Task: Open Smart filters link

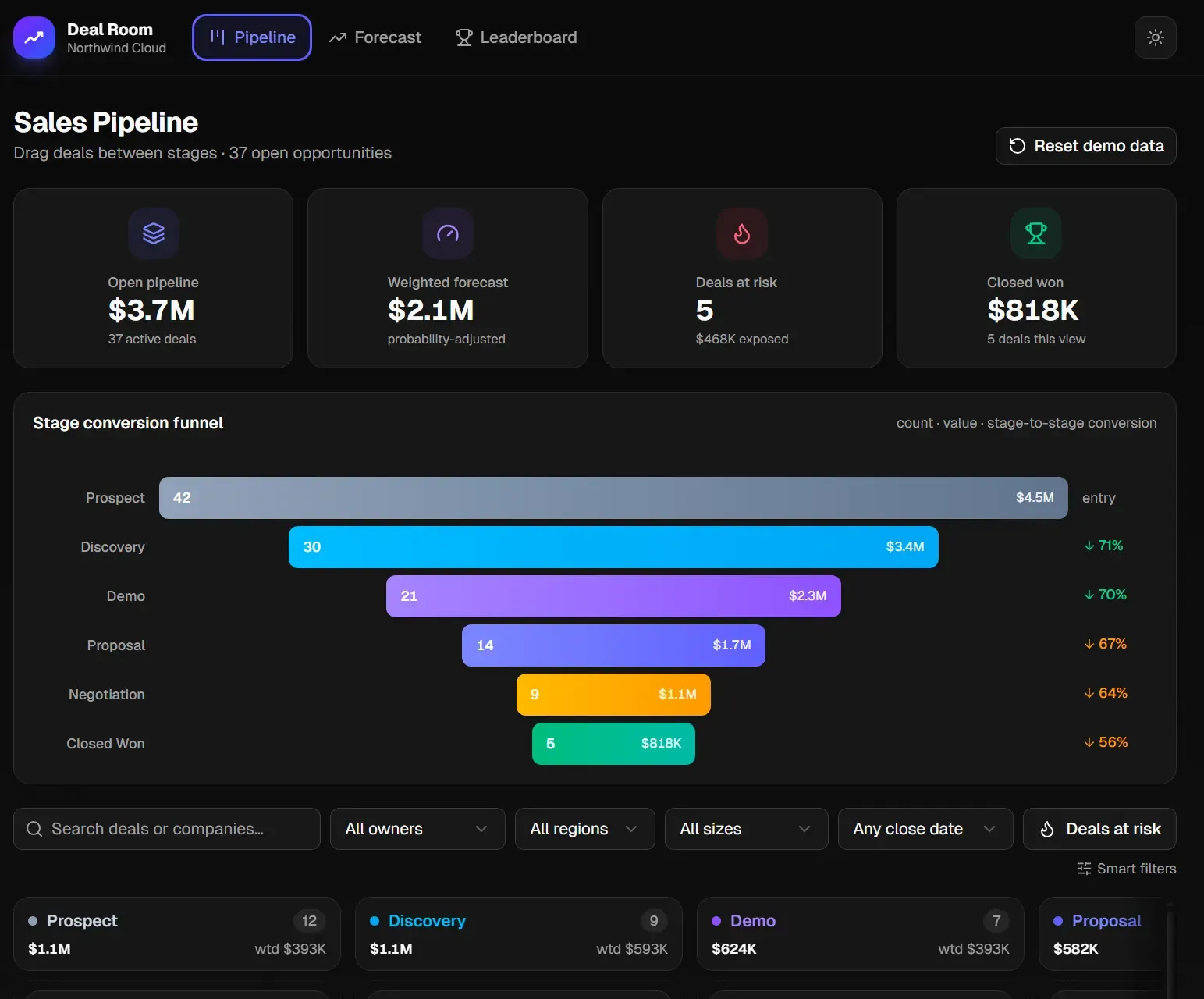Action: [x=1126, y=869]
